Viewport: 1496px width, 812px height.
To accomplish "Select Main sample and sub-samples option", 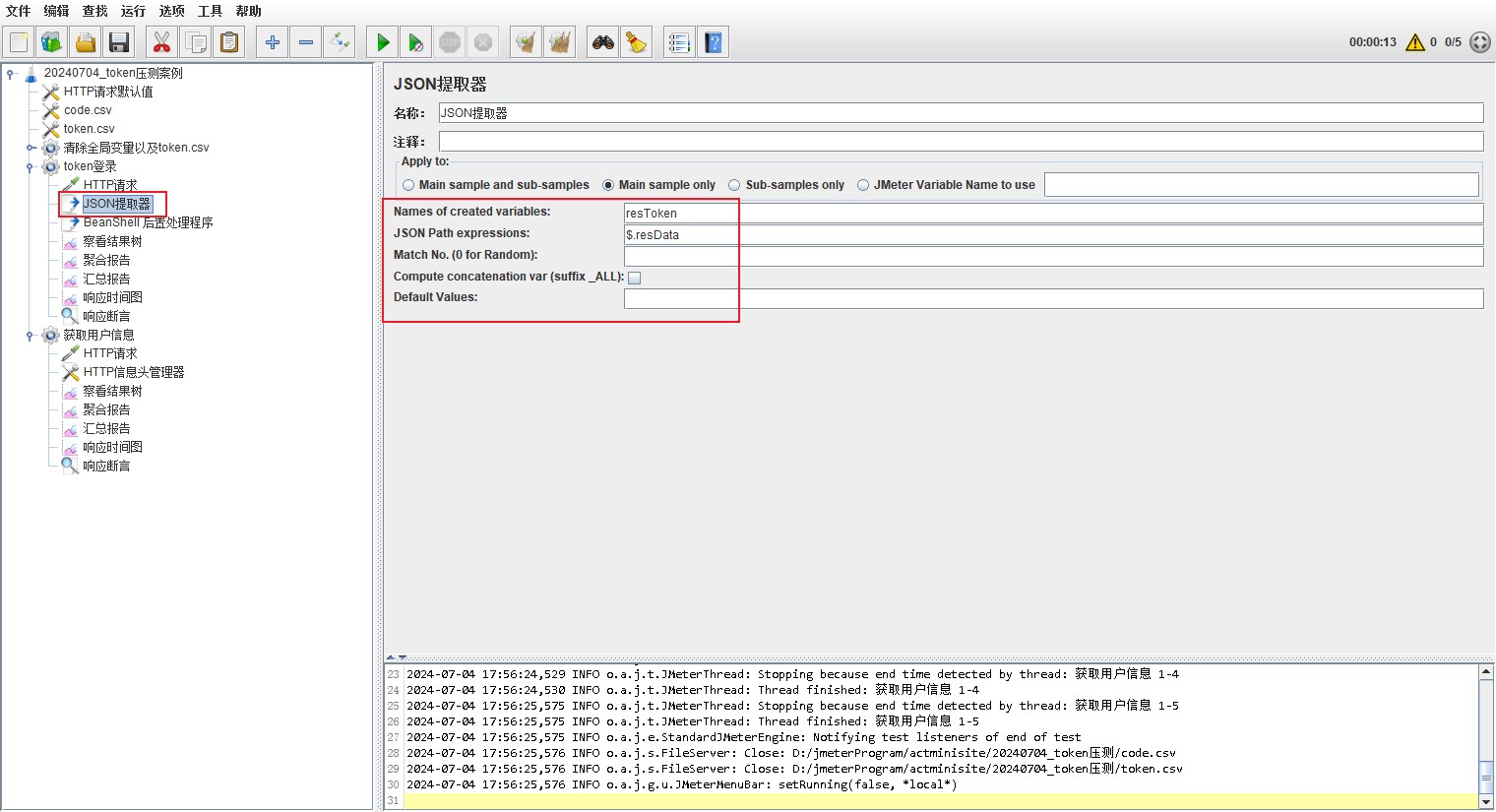I will [408, 185].
